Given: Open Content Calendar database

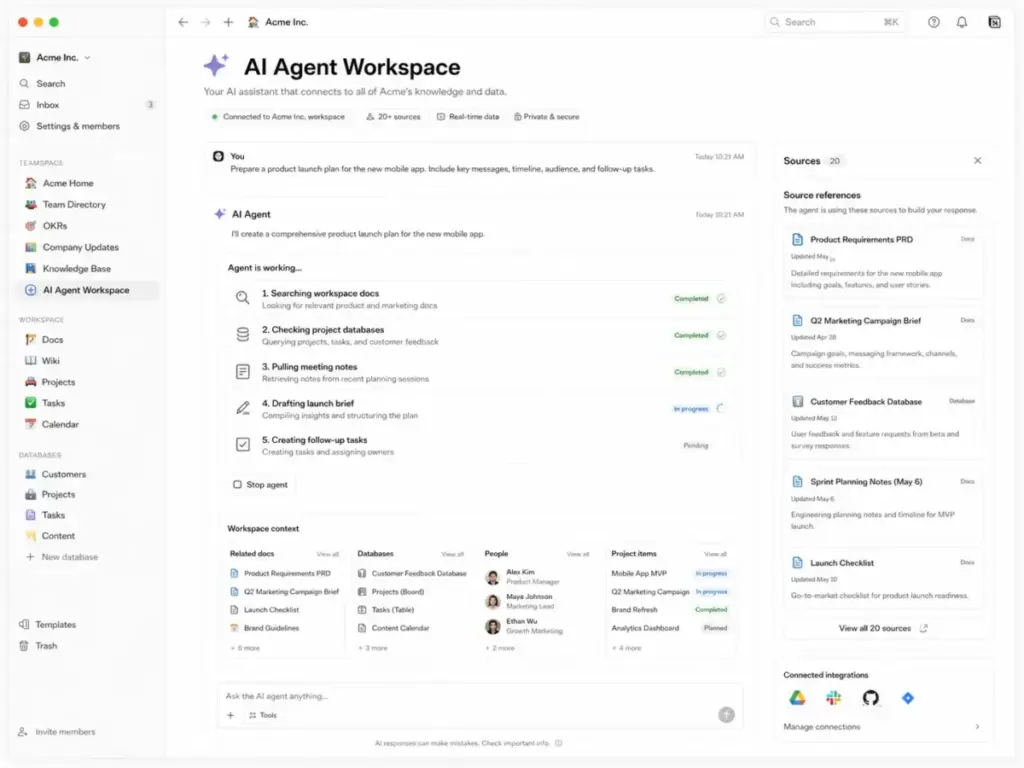Looking at the screenshot, I should coord(394,628).
